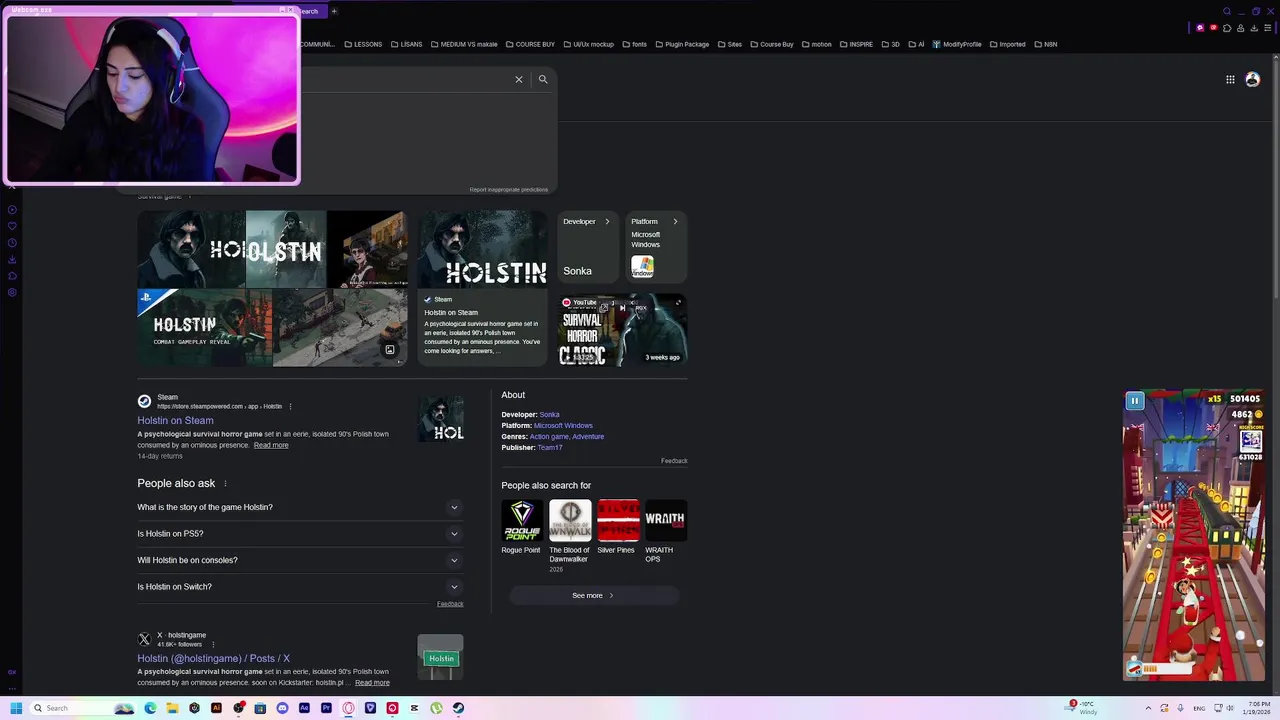Clear the Google search box with X
This screenshot has height=720, width=1280.
click(x=518, y=79)
